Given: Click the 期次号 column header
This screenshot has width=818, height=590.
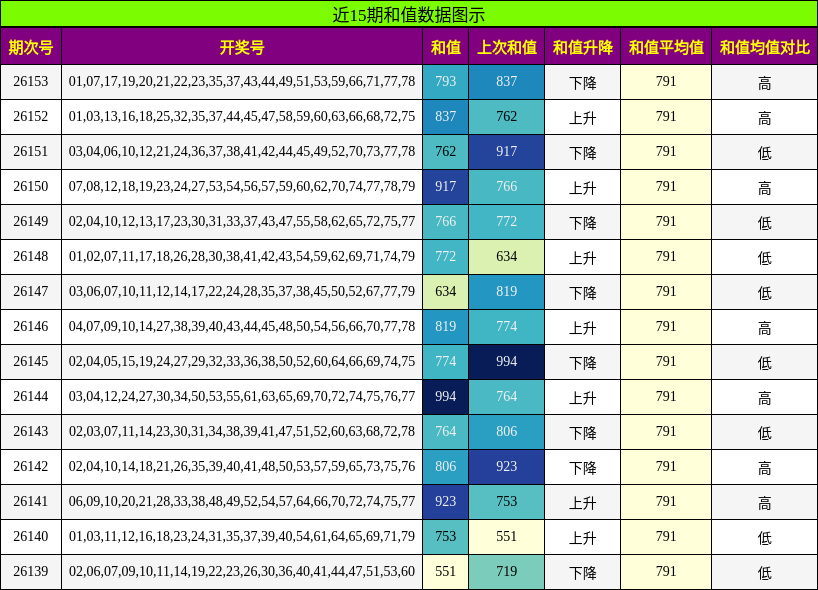Looking at the screenshot, I should click(x=31, y=47).
